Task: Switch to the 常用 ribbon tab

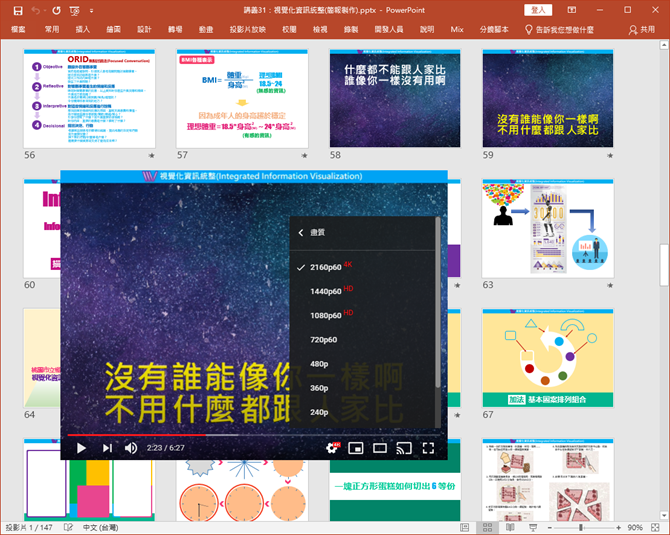Action: pos(52,29)
